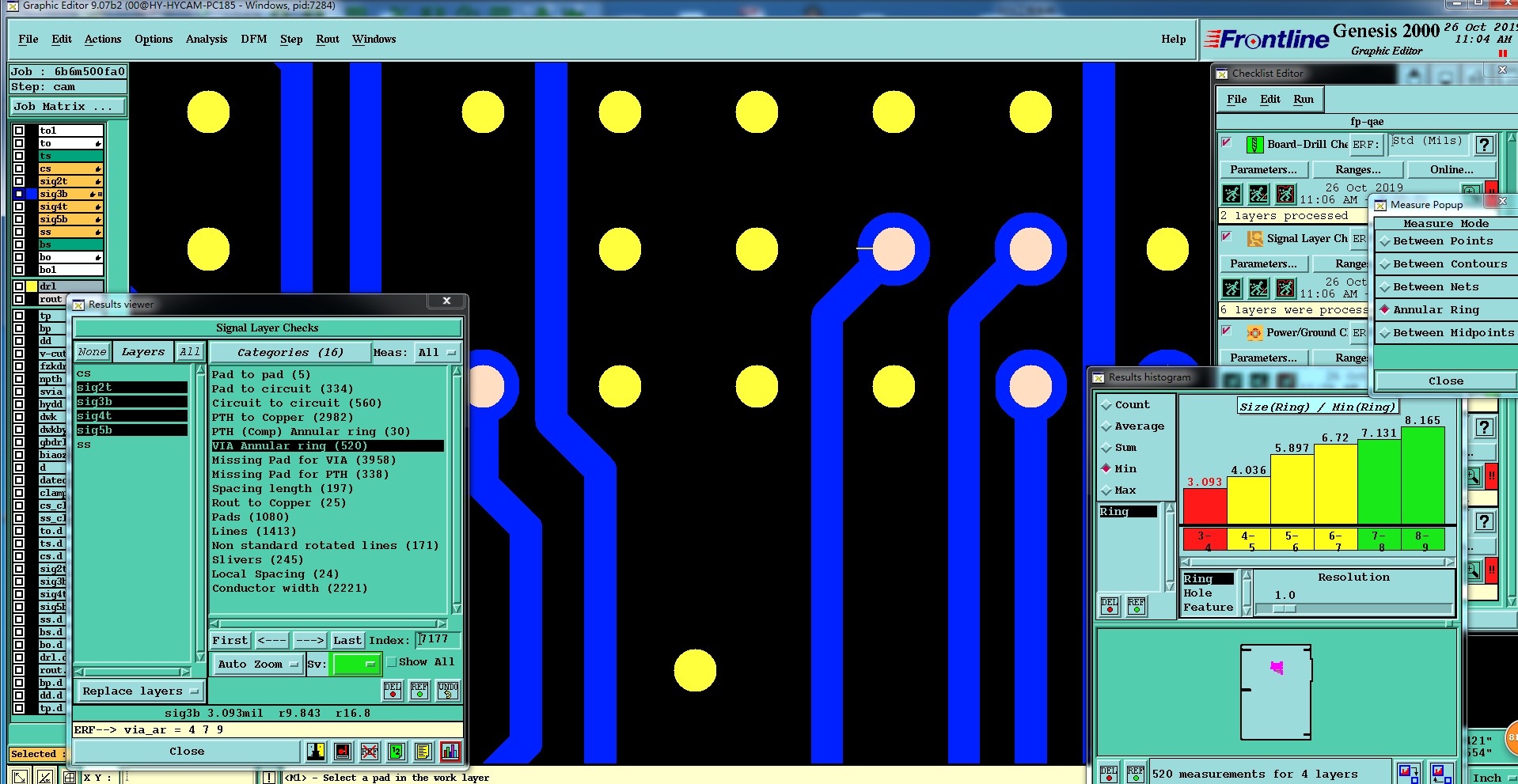This screenshot has height=784, width=1518.
Task: Click the yellow report notes icon in Results viewer
Action: tap(423, 751)
